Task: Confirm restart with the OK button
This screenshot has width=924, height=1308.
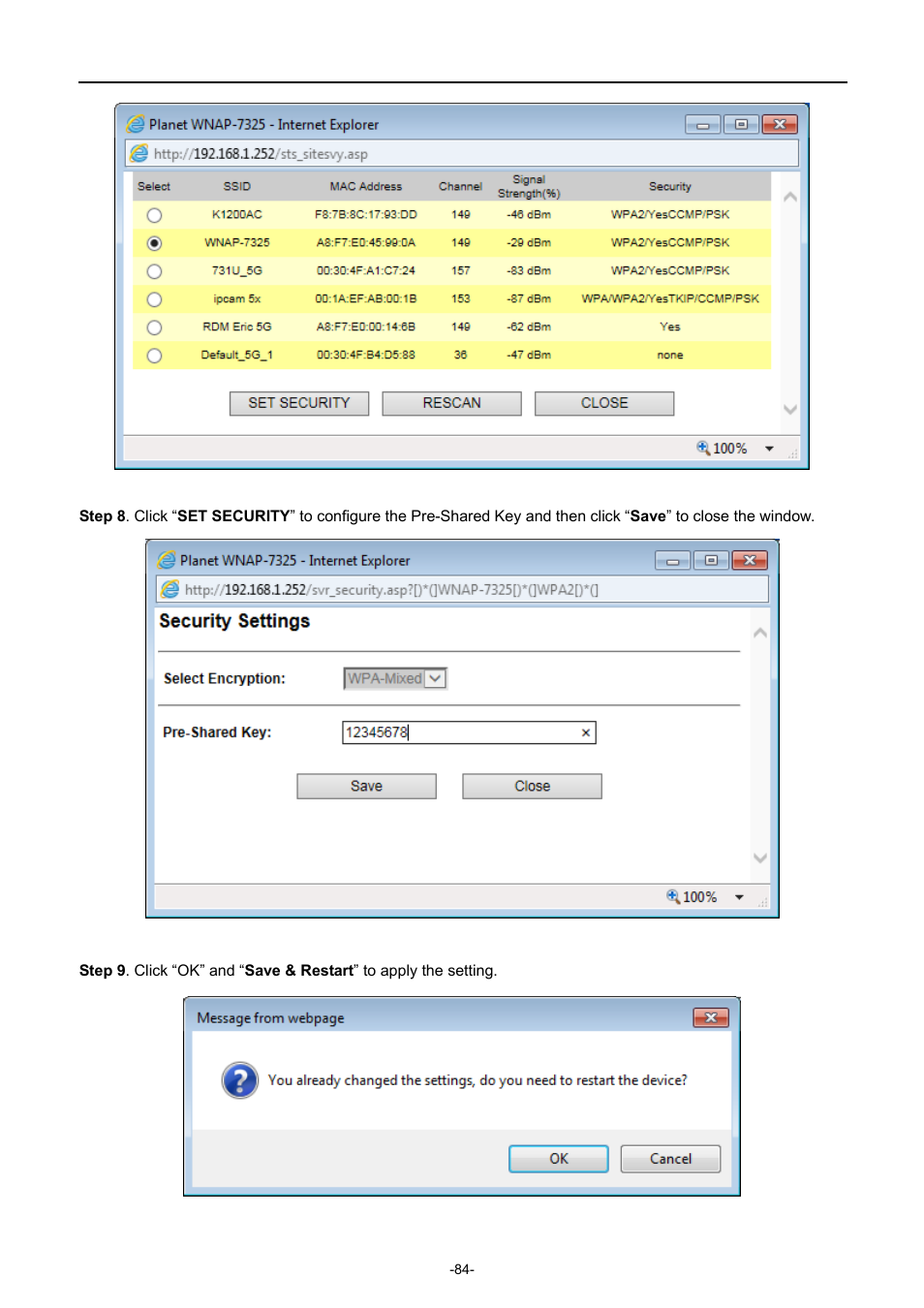Action: coord(559,1159)
